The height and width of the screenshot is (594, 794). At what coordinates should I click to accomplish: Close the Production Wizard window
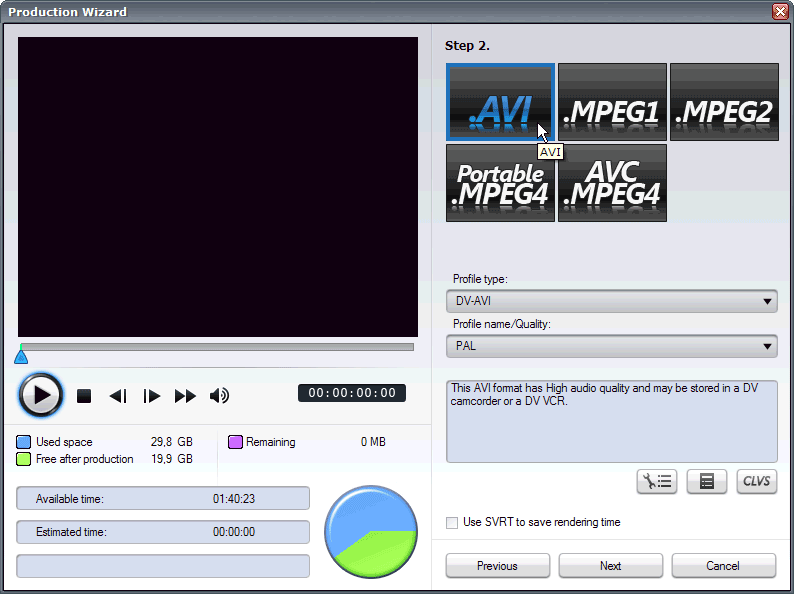(x=780, y=12)
